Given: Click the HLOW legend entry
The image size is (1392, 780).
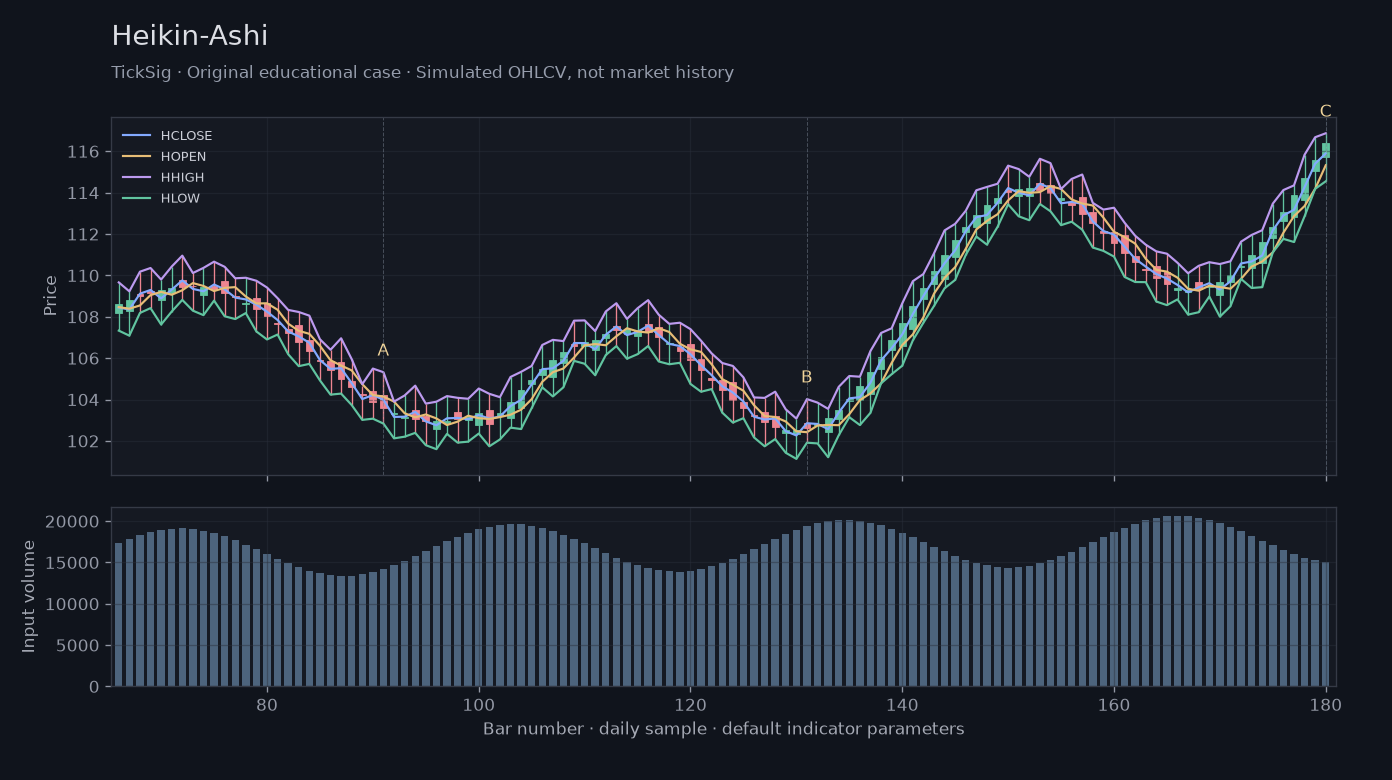Looking at the screenshot, I should click(x=161, y=199).
